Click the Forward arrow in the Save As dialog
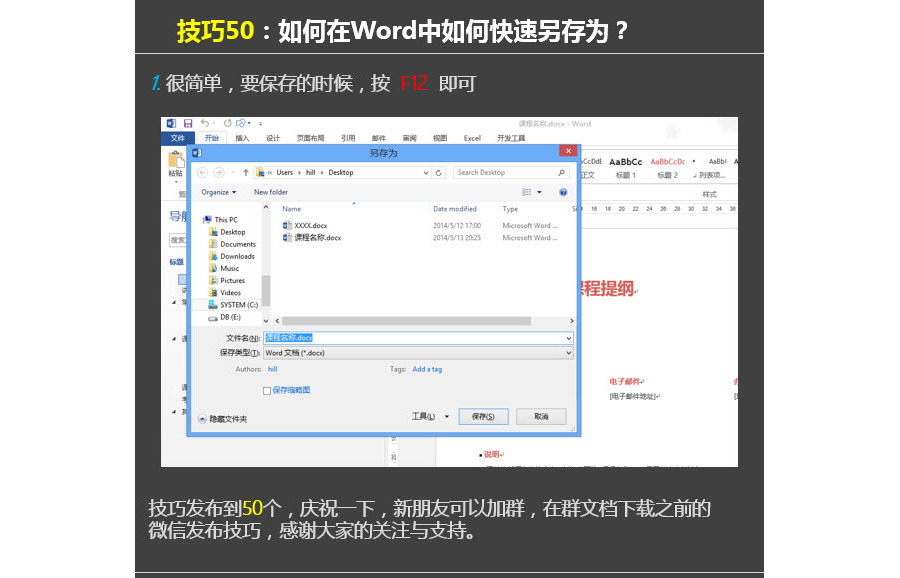This screenshot has width=900, height=578. click(219, 172)
